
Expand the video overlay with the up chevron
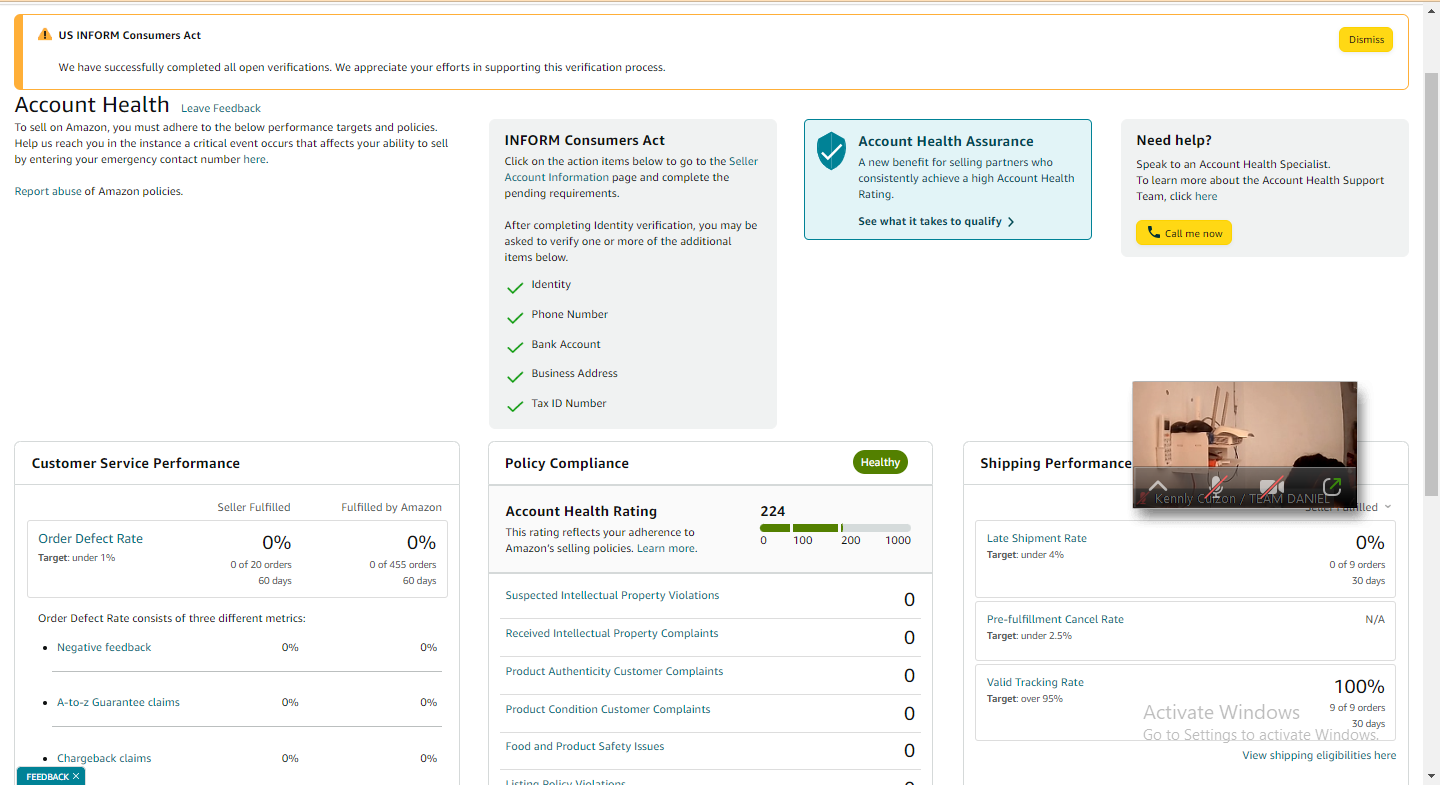pyautogui.click(x=1158, y=487)
